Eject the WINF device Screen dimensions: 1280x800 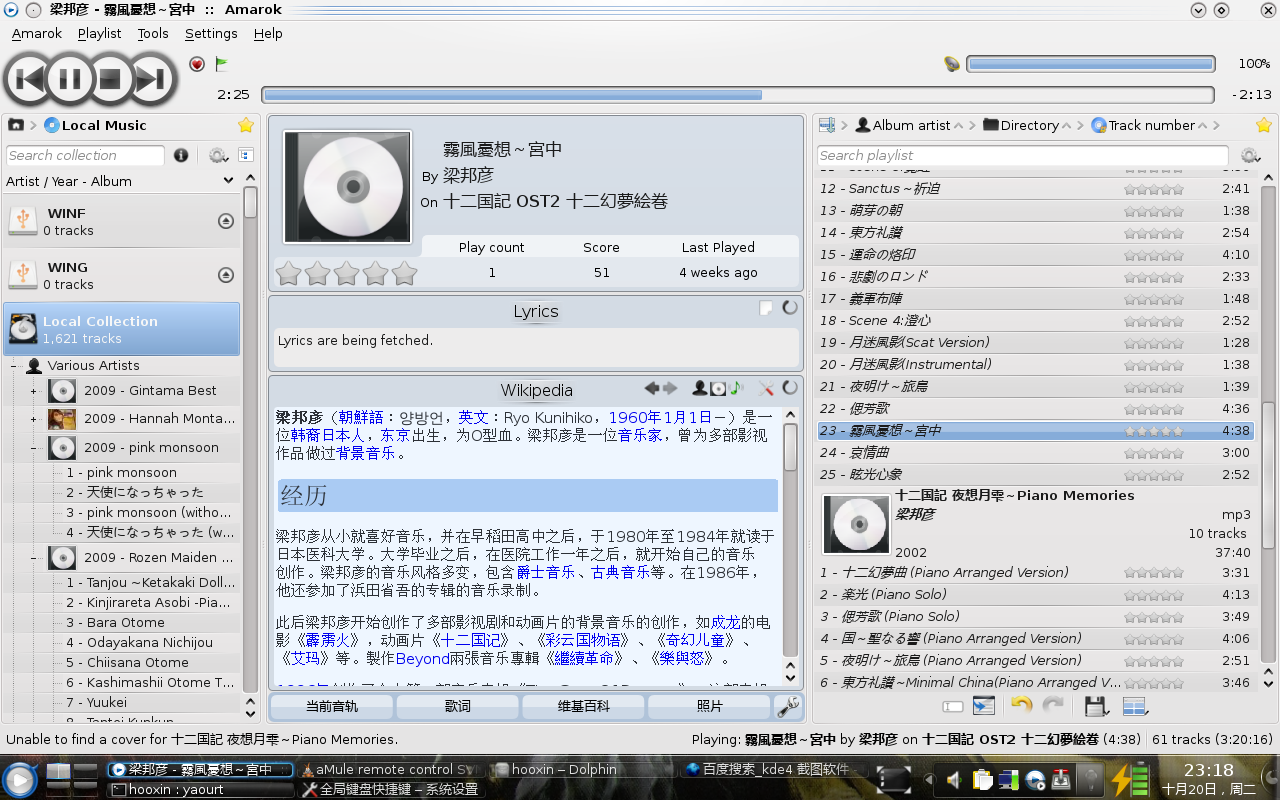(226, 221)
